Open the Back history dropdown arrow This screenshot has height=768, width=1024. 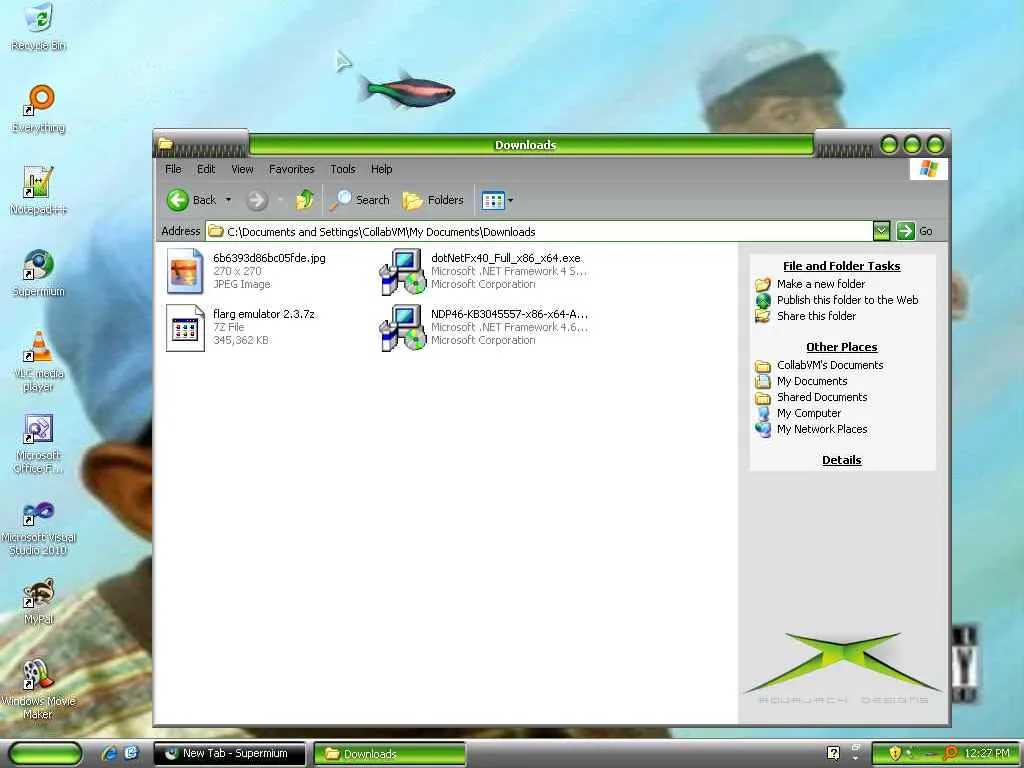click(228, 200)
